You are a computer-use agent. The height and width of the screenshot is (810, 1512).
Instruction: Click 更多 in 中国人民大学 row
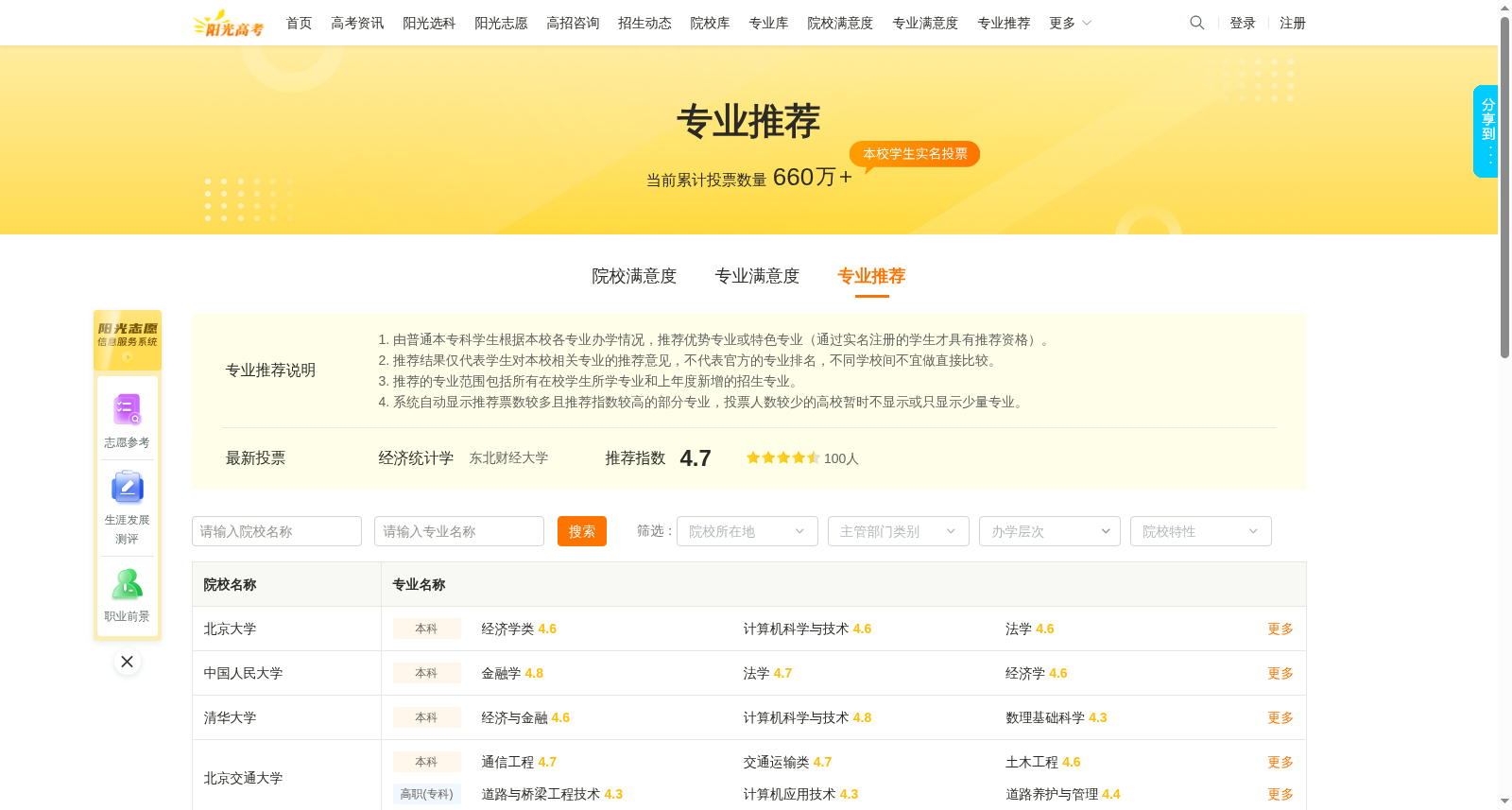1280,673
